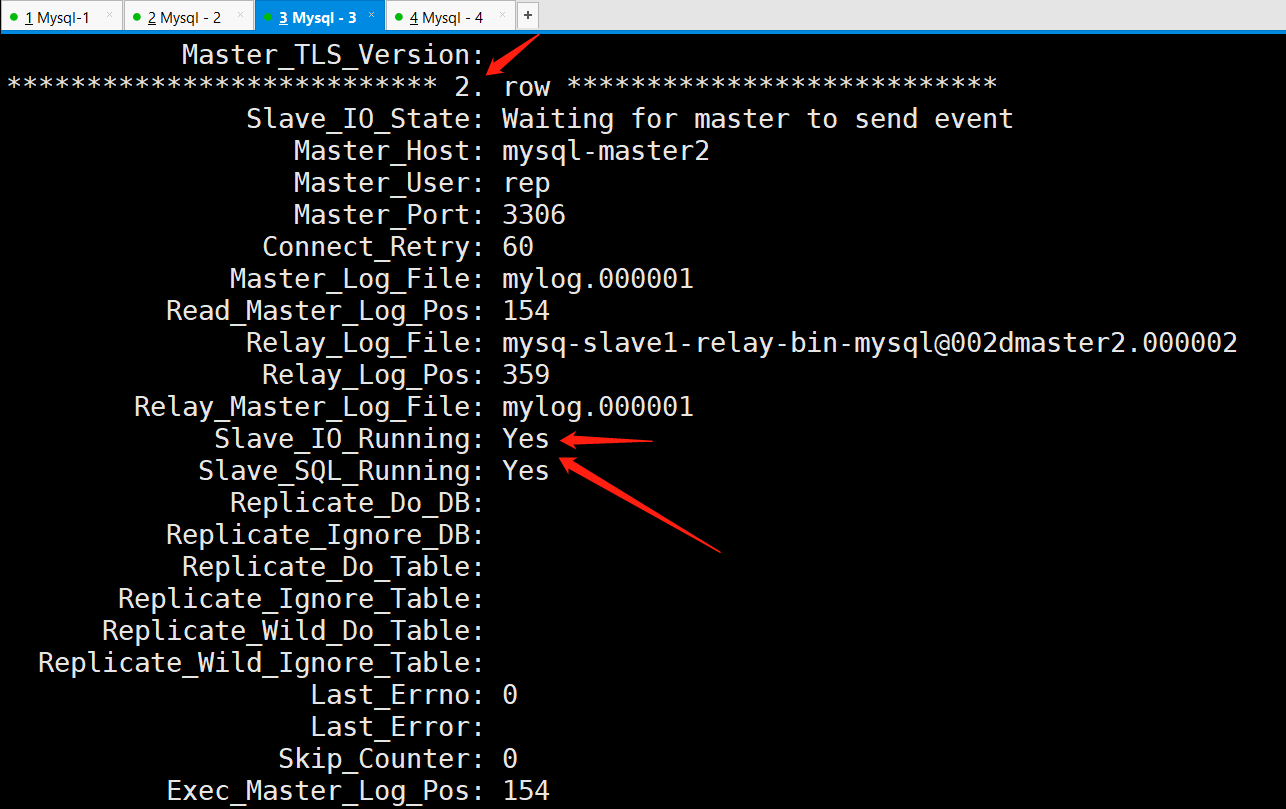Click the mysql-master2 host value
This screenshot has height=809, width=1286.
[x=606, y=151]
